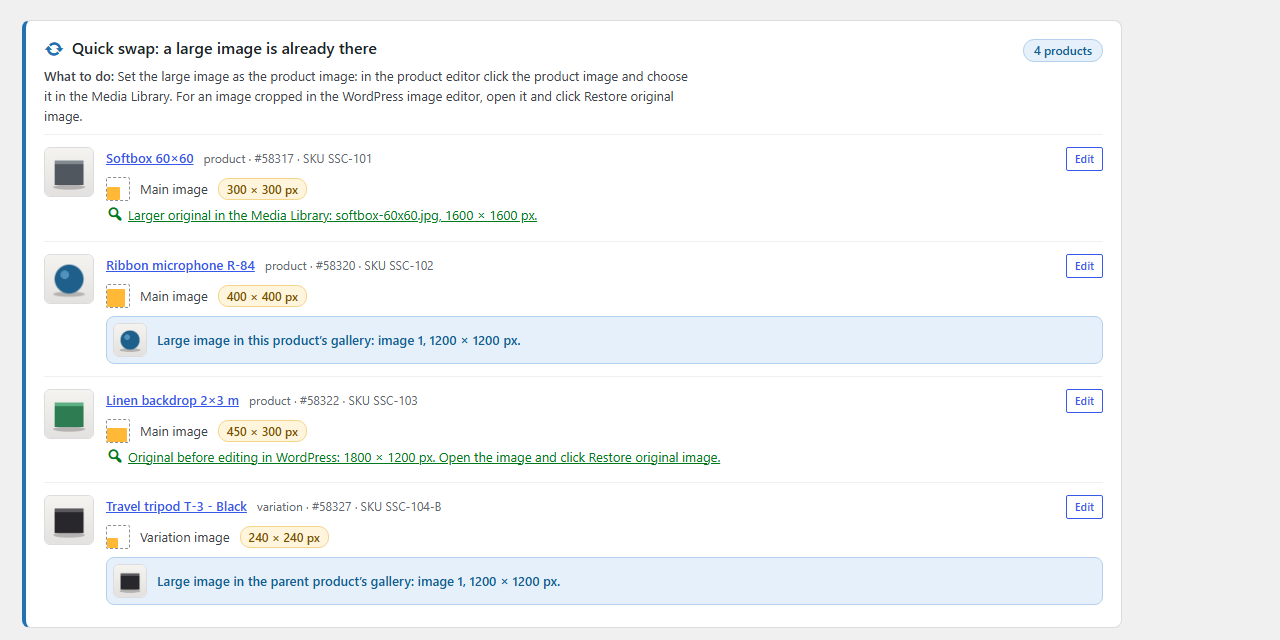Click the parent gallery thumbnail for Travel tripod
The width and height of the screenshot is (1280, 640).
click(x=130, y=581)
